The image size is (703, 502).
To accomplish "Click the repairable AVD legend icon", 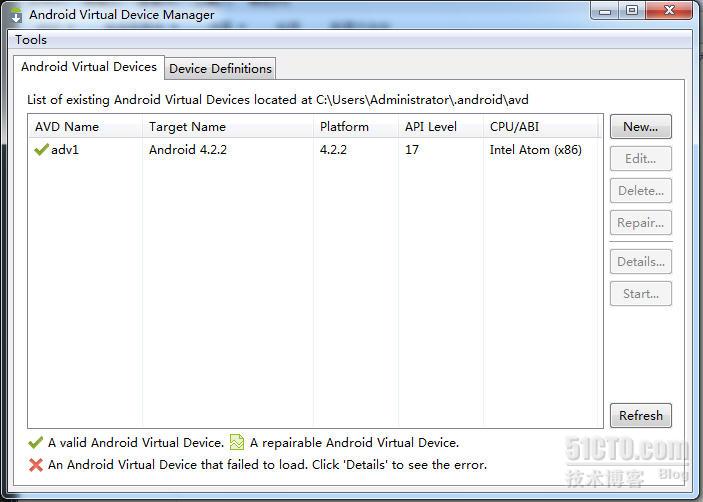I will pyautogui.click(x=237, y=442).
